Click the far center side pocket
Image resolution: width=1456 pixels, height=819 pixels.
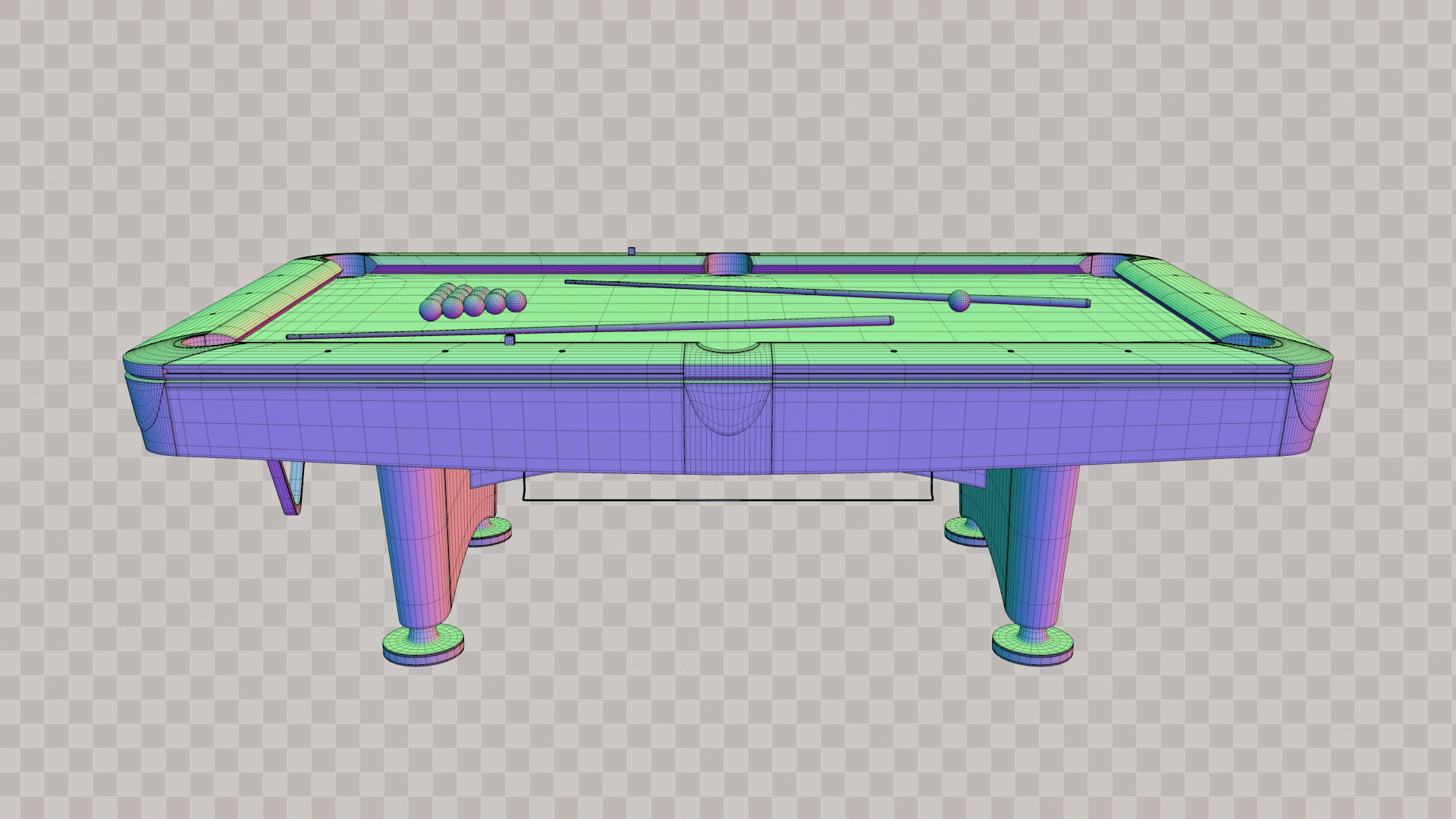pyautogui.click(x=727, y=264)
